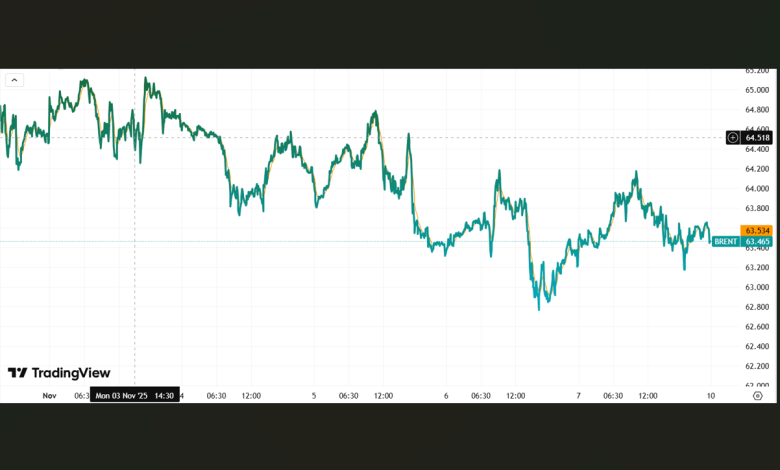Image resolution: width=780 pixels, height=470 pixels.
Task: Click the 63.000 price scale level
Action: pos(757,287)
